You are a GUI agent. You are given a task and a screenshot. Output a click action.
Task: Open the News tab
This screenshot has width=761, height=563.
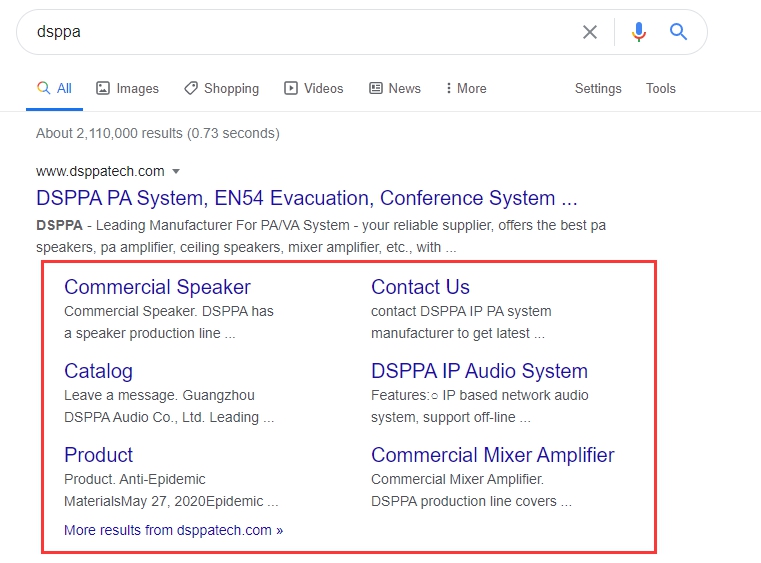(395, 88)
